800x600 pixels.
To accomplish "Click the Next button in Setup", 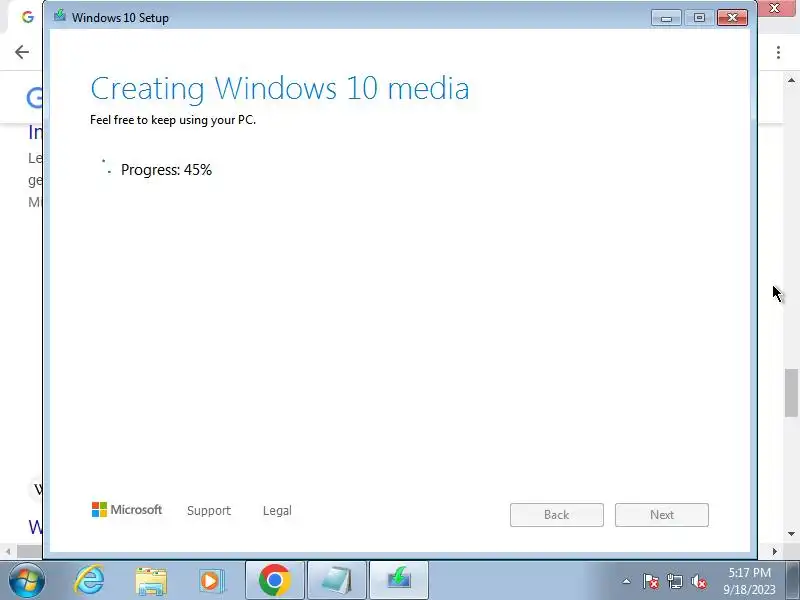I will [x=662, y=515].
